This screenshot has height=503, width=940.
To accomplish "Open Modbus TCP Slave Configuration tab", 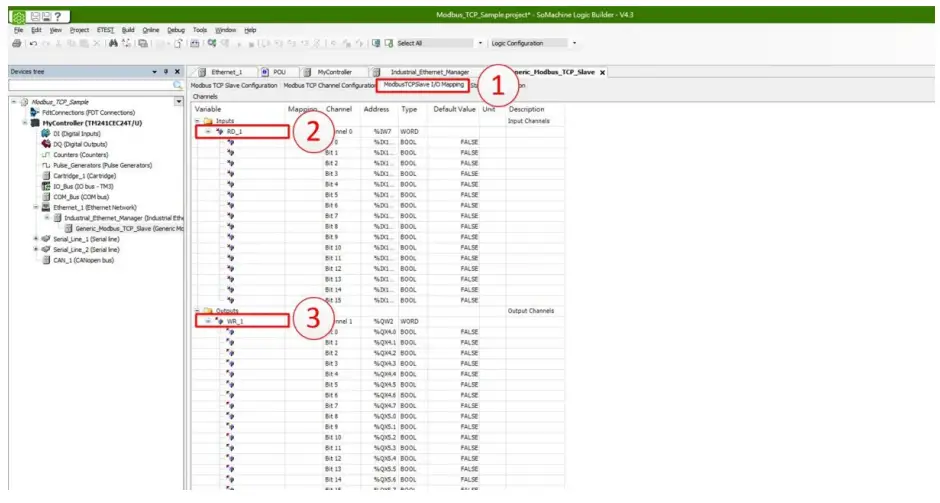I will pyautogui.click(x=234, y=86).
